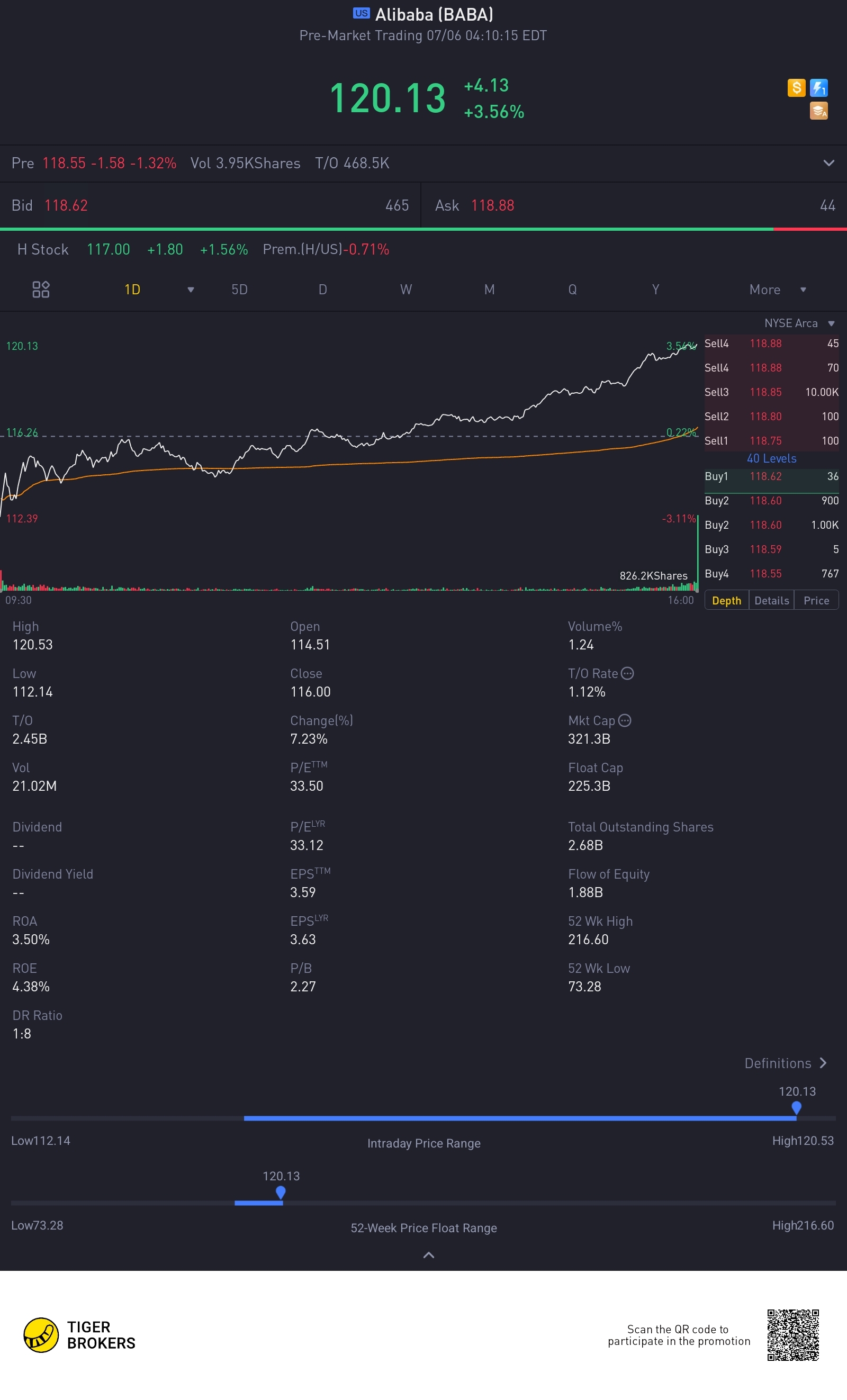Switch to the daily D chart tab
Screen dimensions: 847x1400
[323, 290]
